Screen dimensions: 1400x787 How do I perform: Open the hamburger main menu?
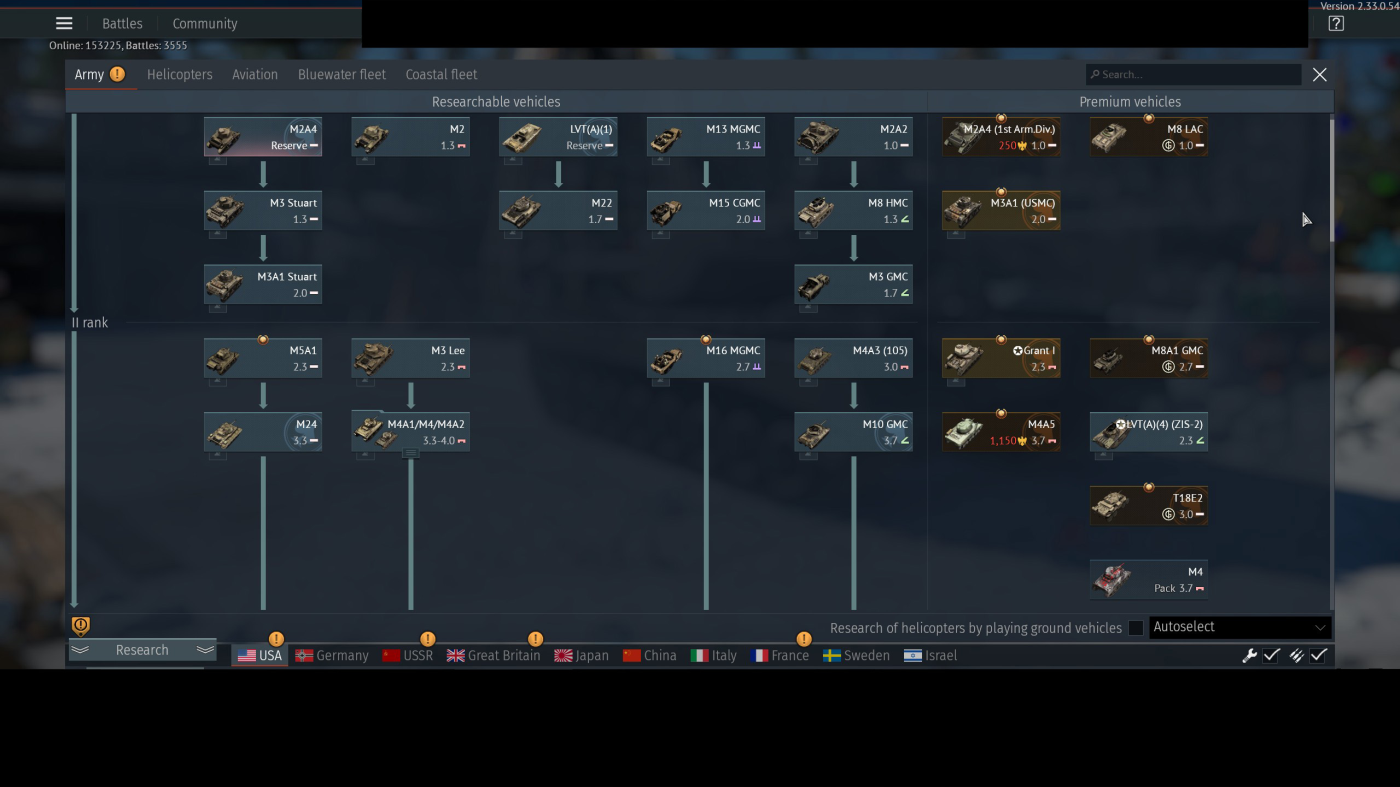pyautogui.click(x=64, y=23)
